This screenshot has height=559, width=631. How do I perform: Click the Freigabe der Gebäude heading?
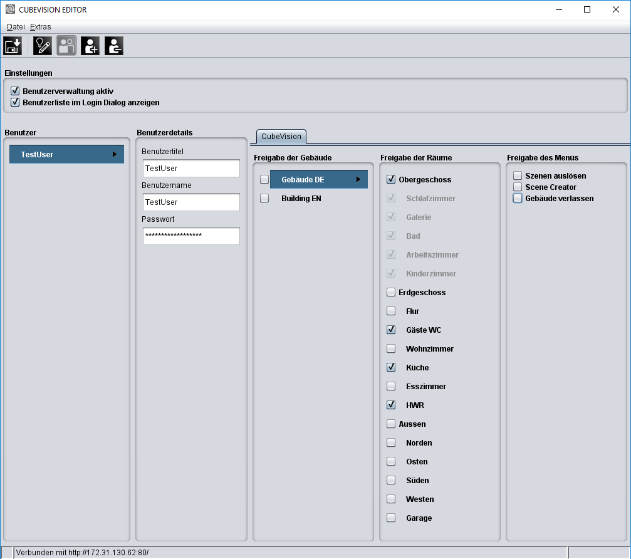coord(293,158)
